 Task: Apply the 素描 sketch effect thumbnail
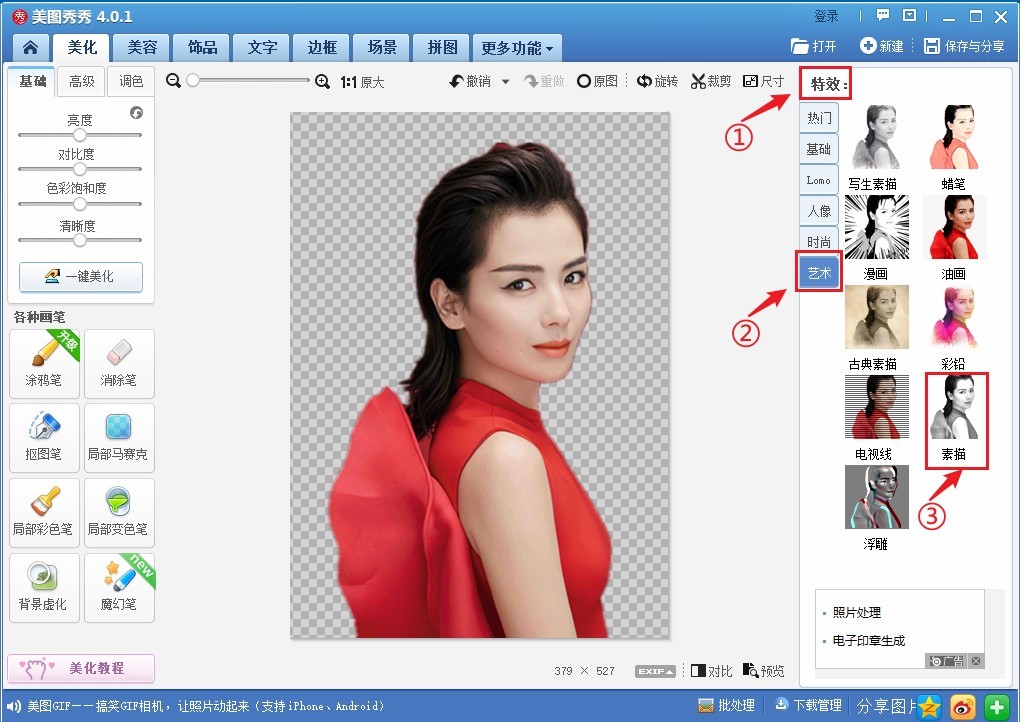[x=954, y=408]
